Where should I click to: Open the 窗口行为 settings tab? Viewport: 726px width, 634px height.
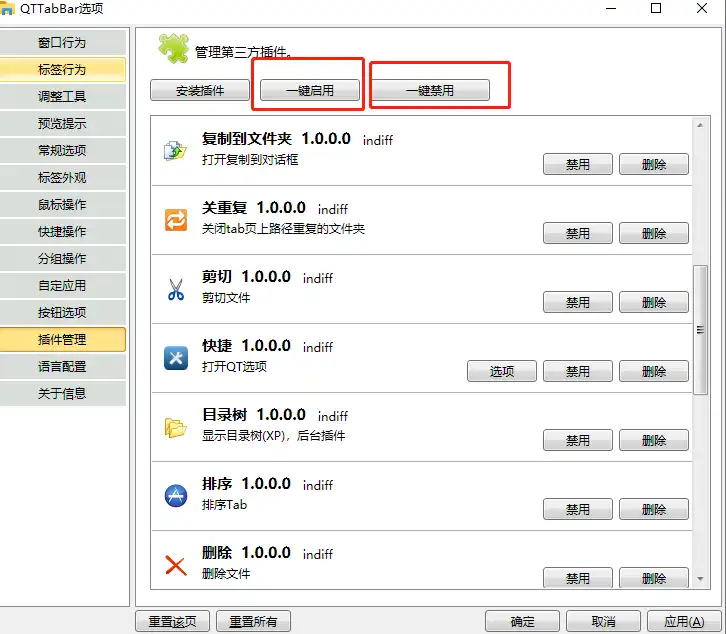(62, 43)
